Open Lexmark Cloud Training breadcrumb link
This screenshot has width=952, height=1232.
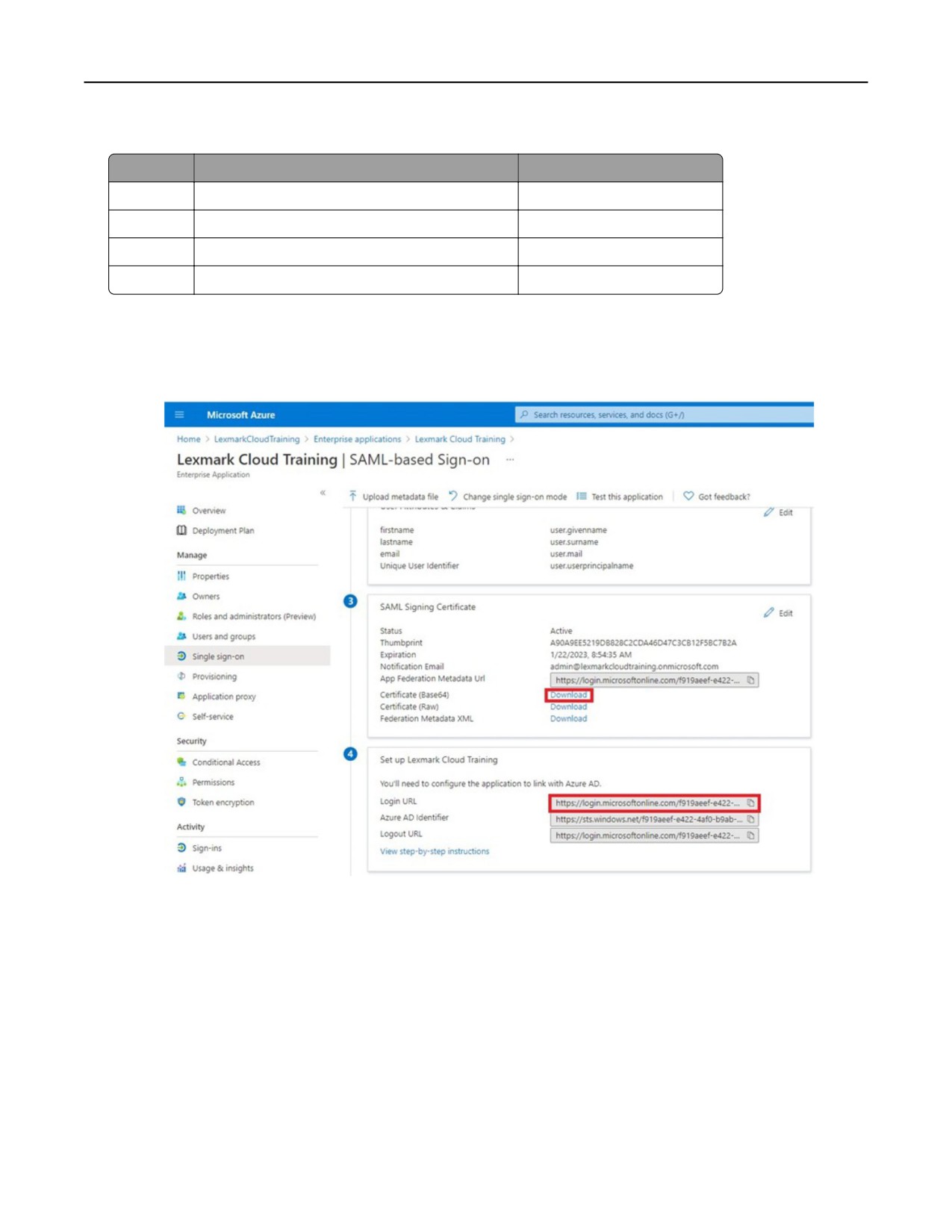coord(460,439)
